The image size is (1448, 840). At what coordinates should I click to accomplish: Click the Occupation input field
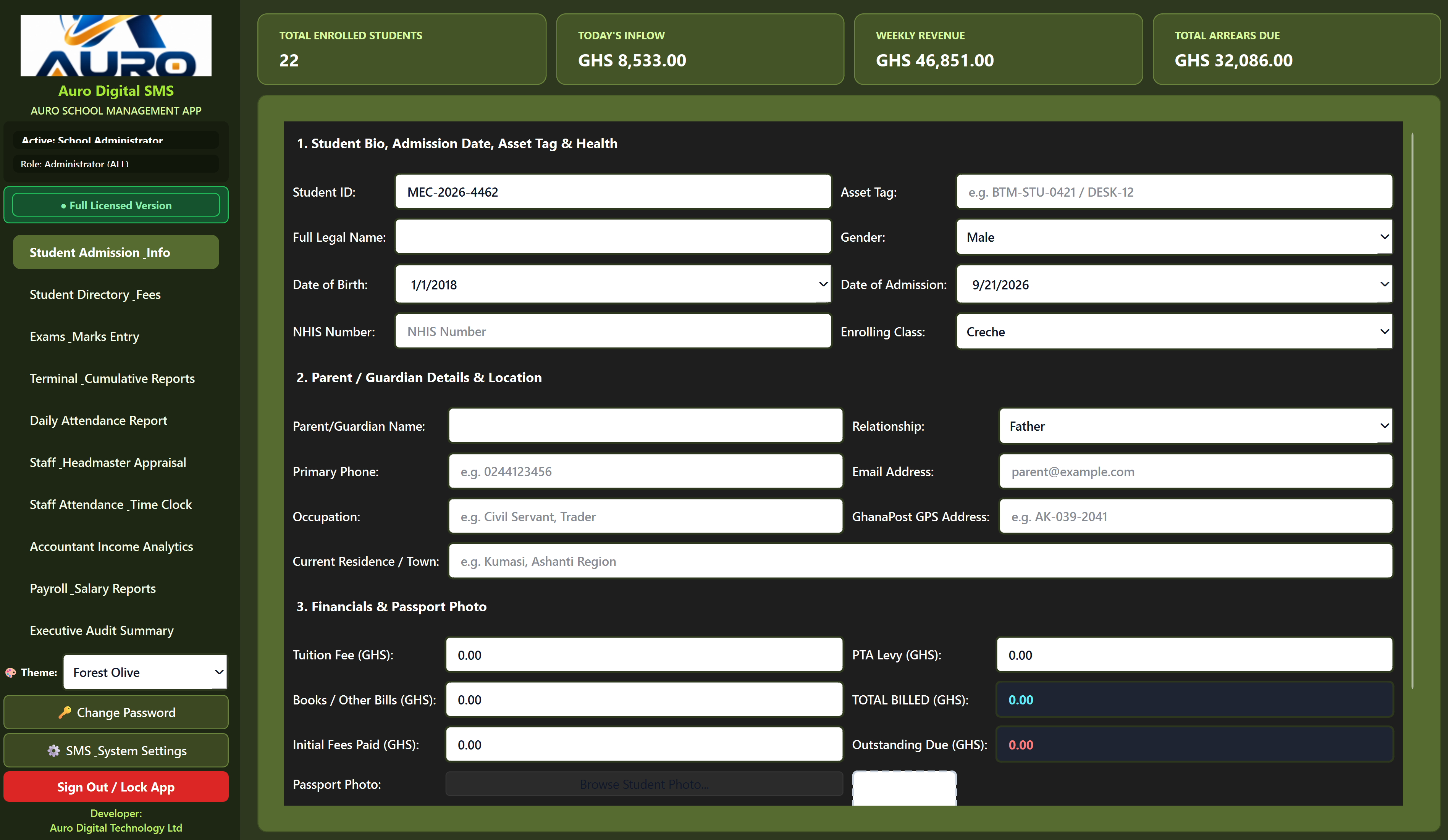pos(646,516)
